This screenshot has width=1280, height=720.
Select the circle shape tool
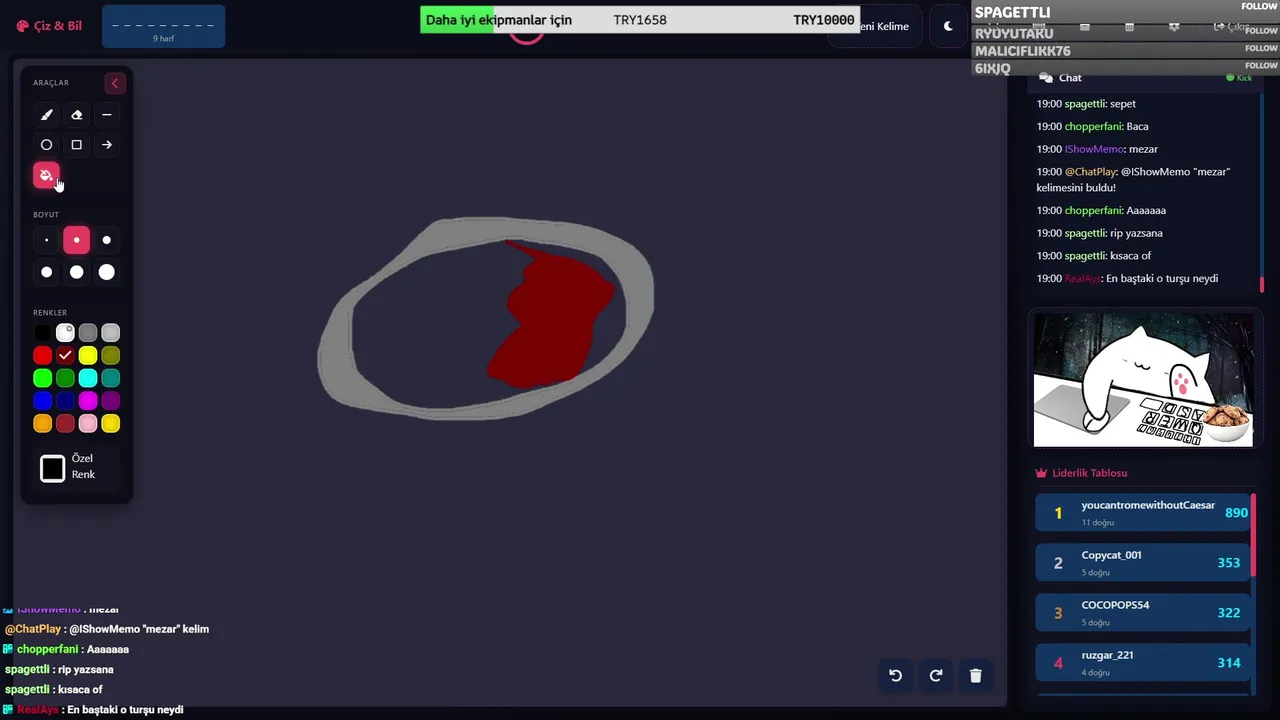(x=46, y=145)
